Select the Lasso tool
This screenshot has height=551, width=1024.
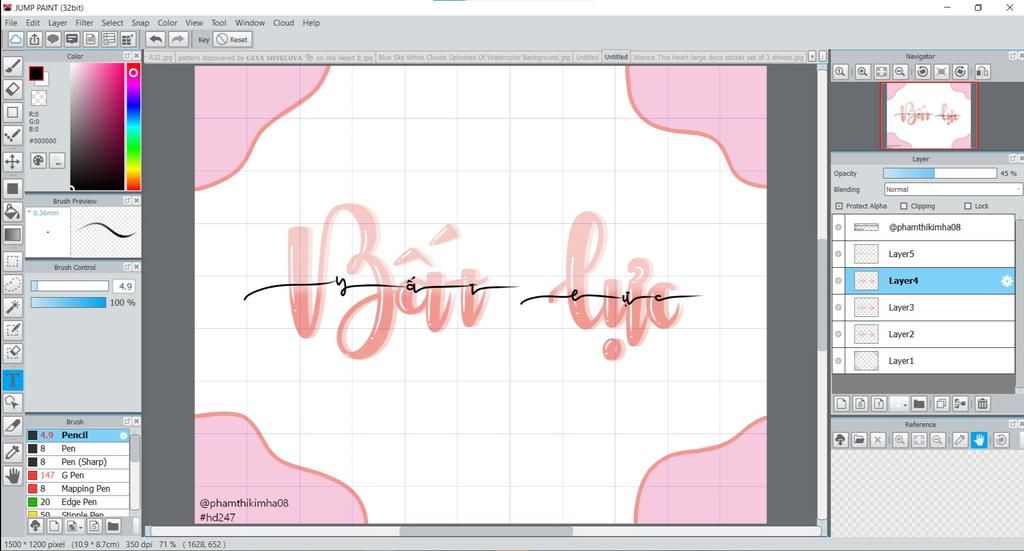tap(12, 285)
